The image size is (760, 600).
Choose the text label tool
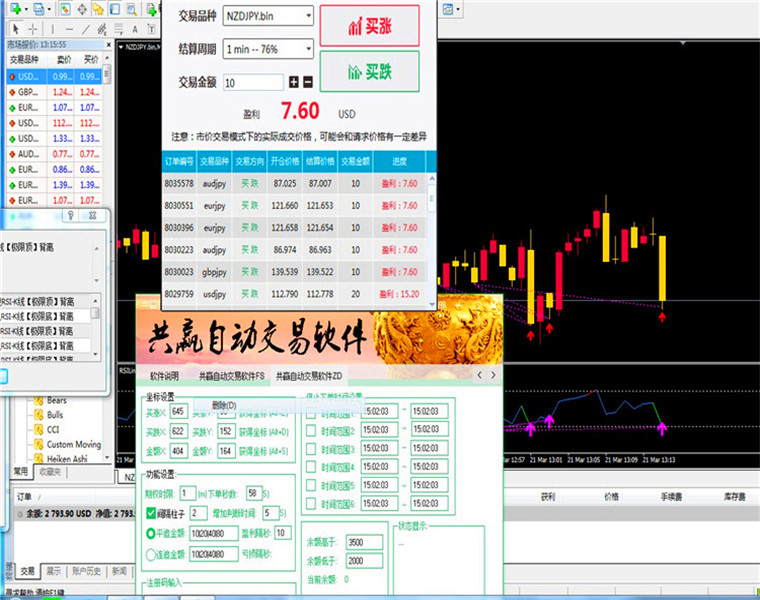[x=135, y=30]
